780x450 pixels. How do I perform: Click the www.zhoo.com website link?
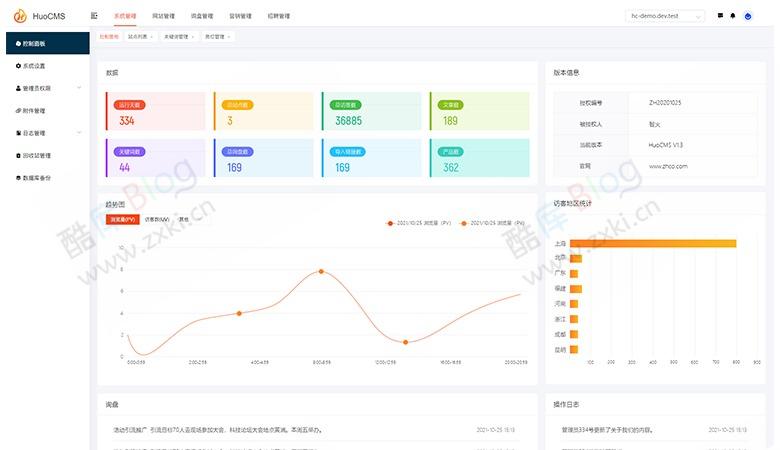[668, 166]
